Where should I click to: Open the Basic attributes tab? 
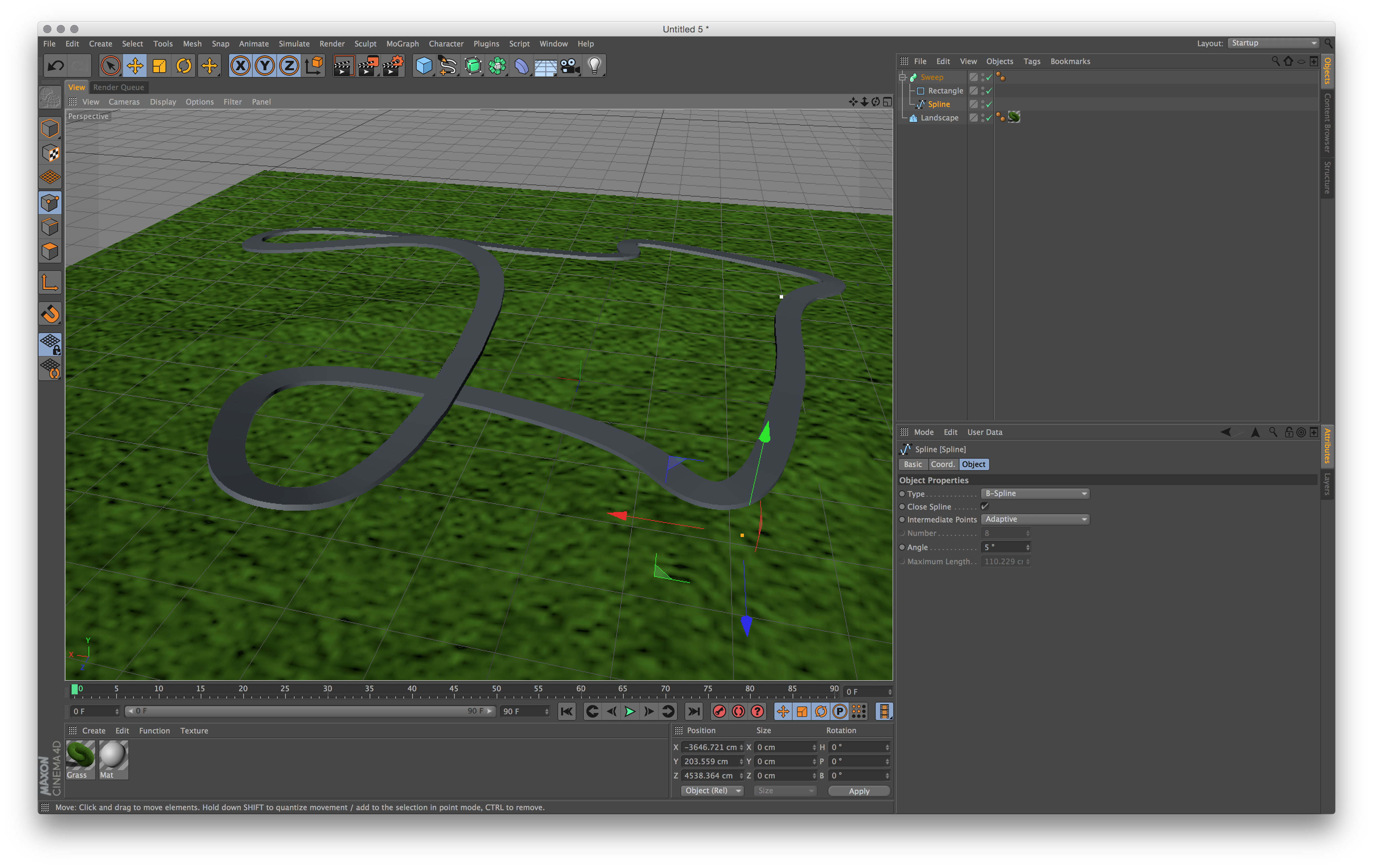913,464
